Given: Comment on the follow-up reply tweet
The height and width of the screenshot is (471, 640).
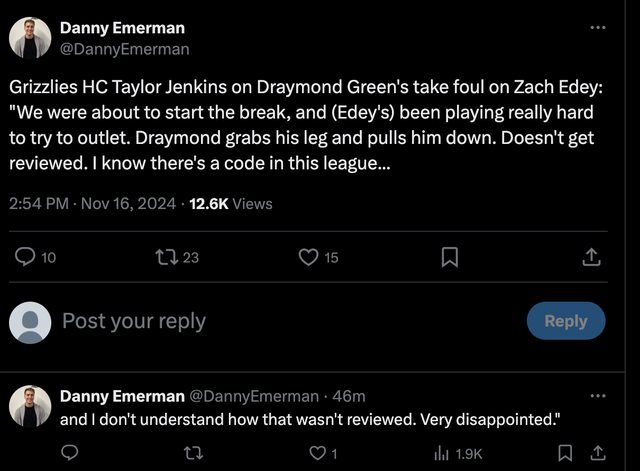Looking at the screenshot, I should click(70, 453).
